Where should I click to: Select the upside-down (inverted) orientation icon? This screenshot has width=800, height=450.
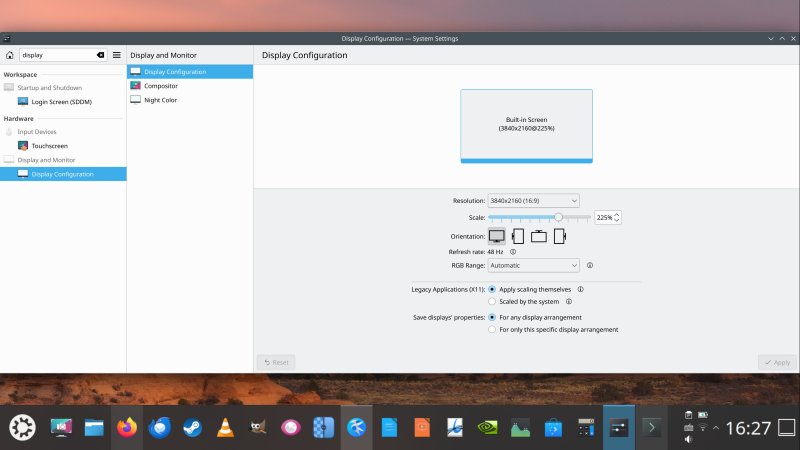pos(539,236)
